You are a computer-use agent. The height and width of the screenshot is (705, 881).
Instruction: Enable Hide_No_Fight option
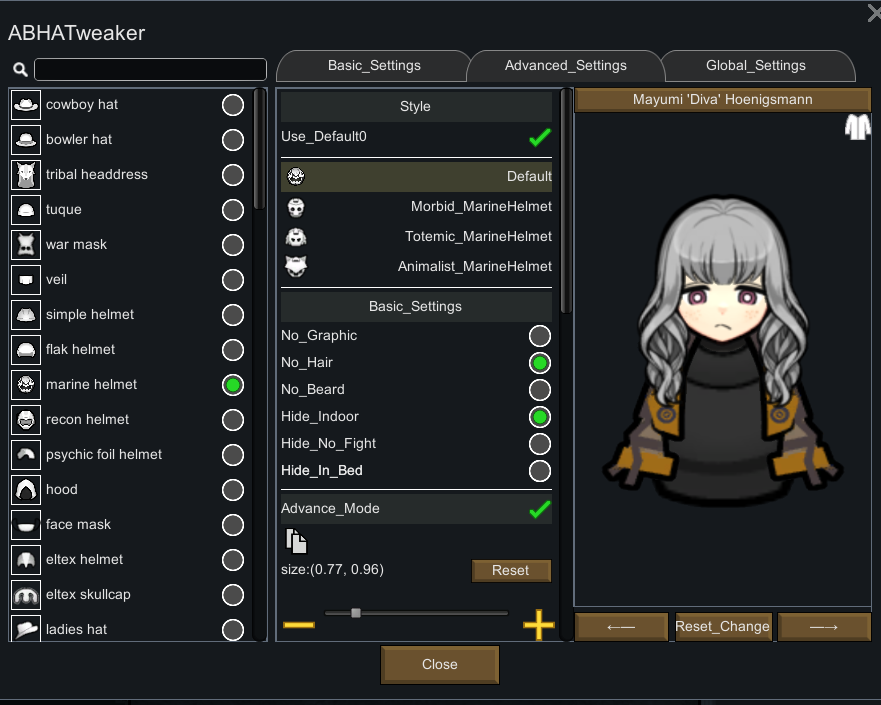point(540,444)
